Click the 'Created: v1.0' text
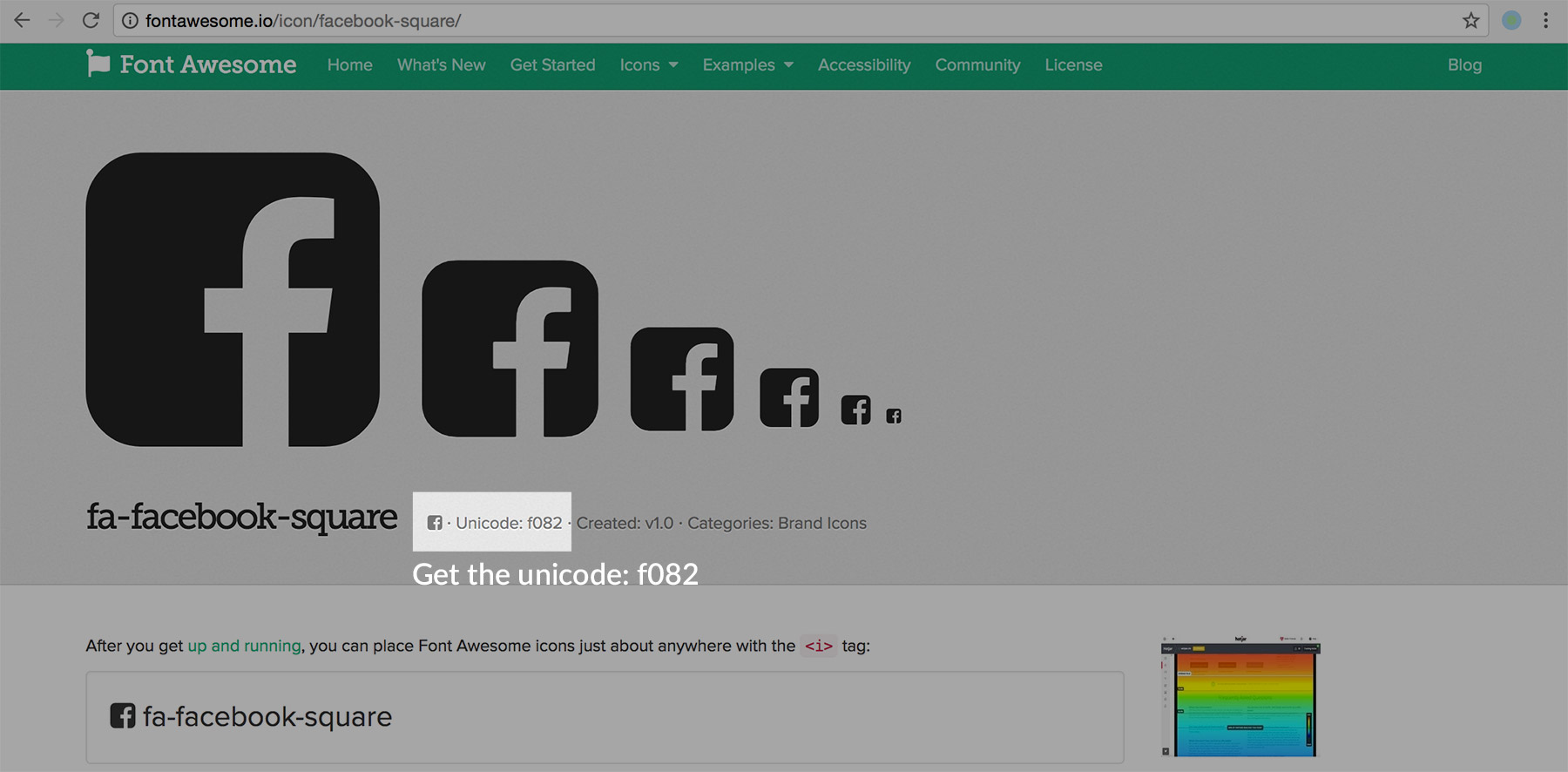 tap(625, 523)
